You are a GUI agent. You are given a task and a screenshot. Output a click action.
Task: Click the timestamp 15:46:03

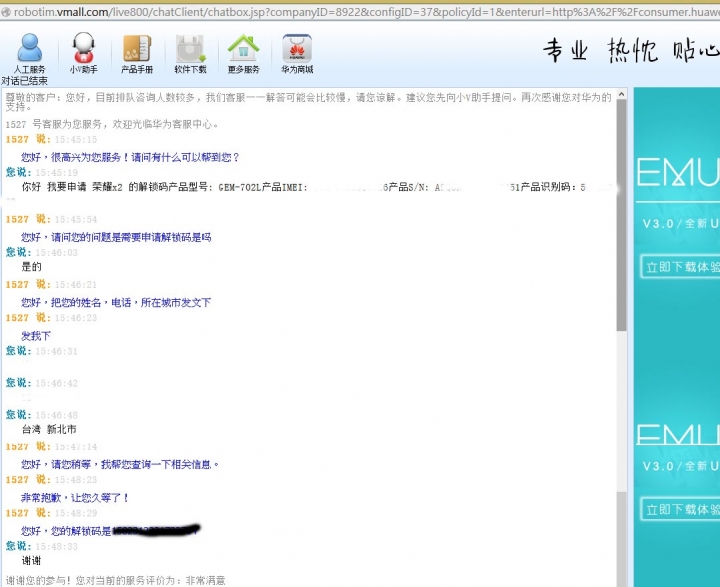coord(56,253)
